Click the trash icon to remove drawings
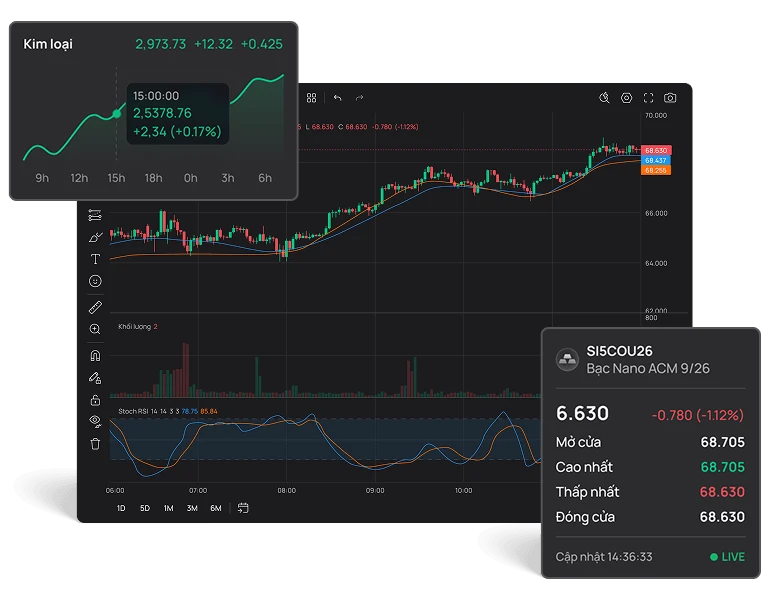The height and width of the screenshot is (600, 762). tap(95, 444)
